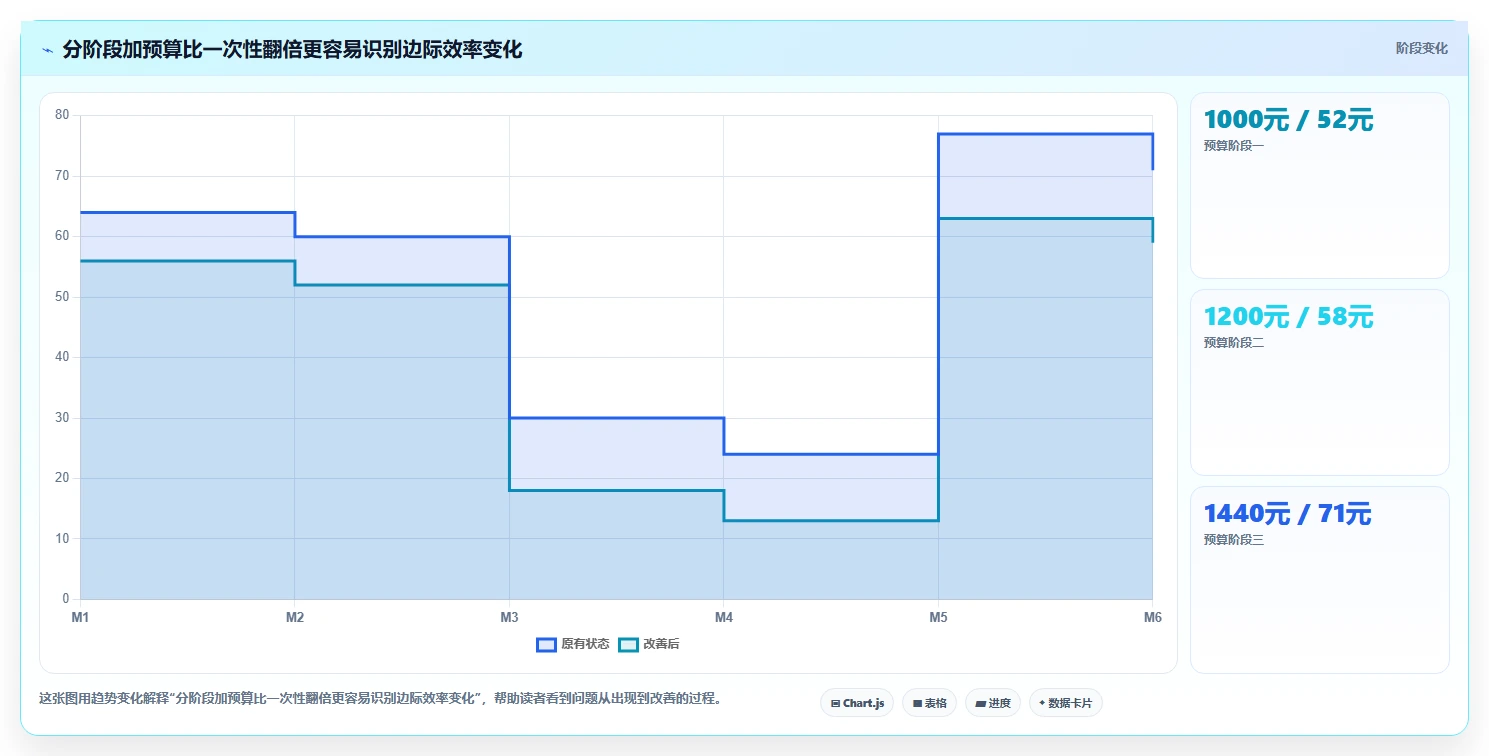Click the M5 axis label

coord(938,618)
